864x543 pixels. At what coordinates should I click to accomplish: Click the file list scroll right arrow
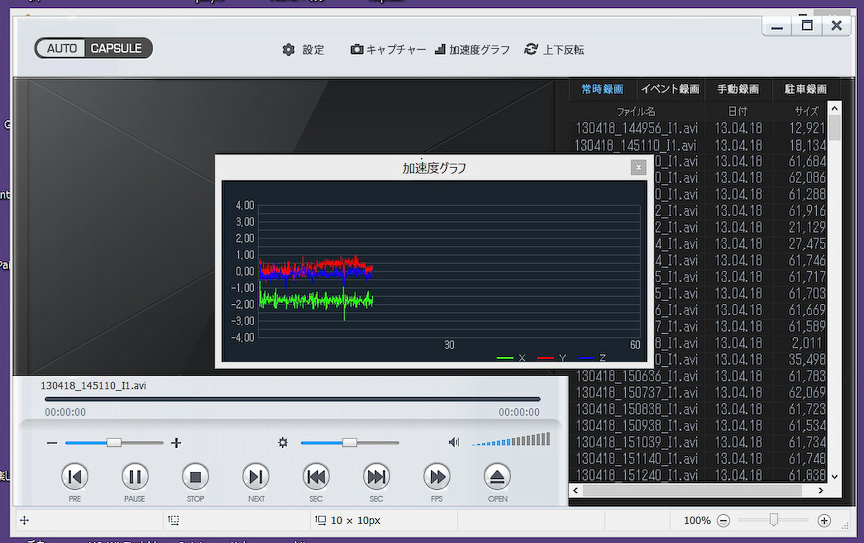(821, 490)
